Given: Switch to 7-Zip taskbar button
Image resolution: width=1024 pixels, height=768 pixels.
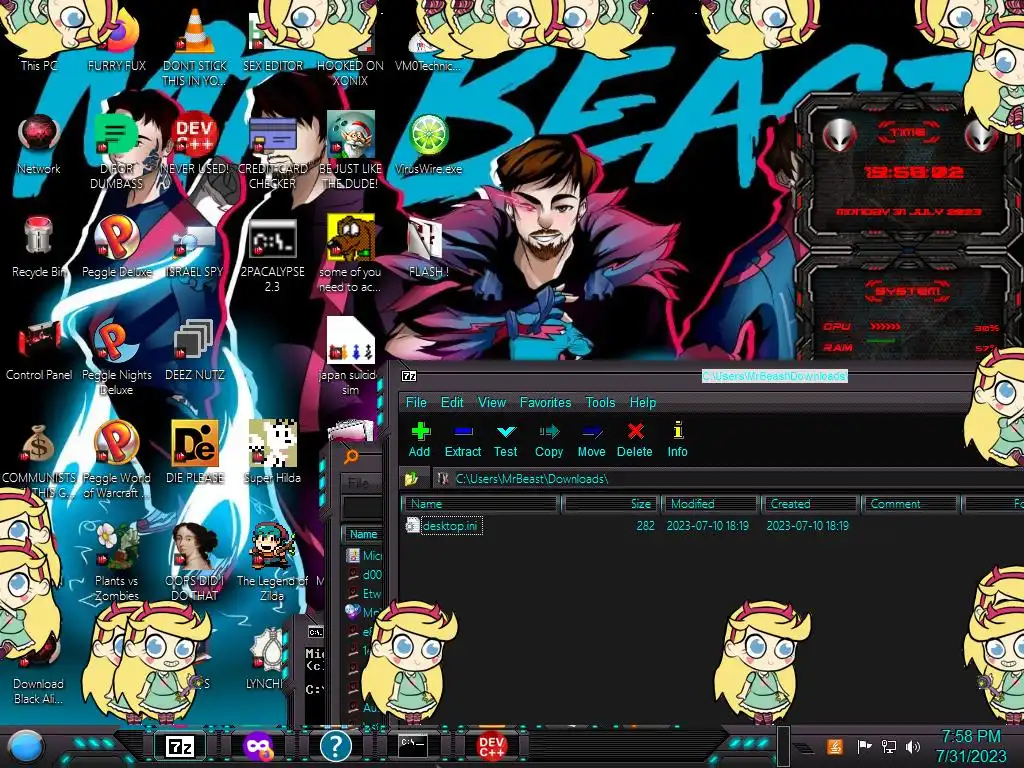Looking at the screenshot, I should (x=180, y=746).
